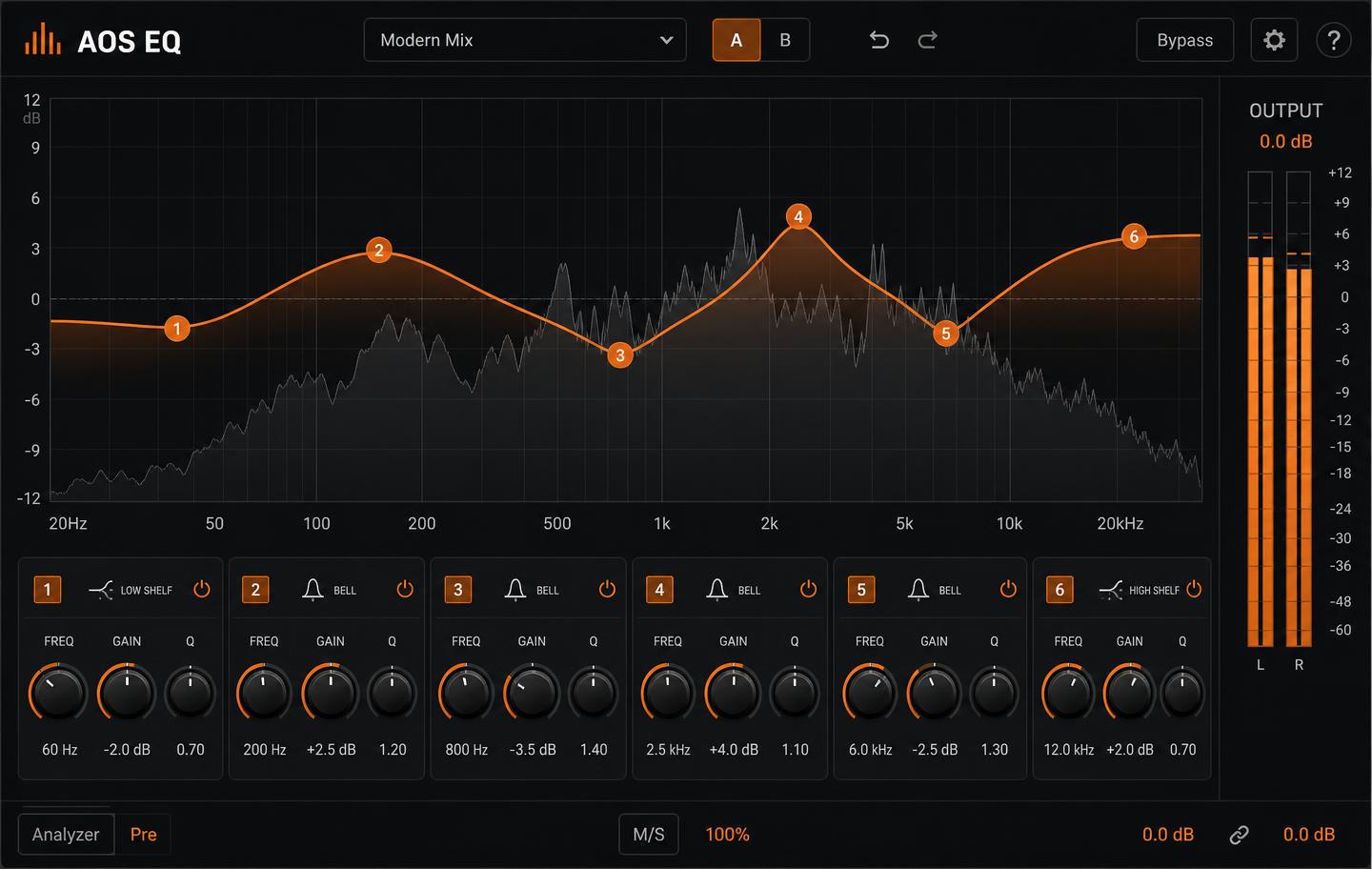This screenshot has height=869, width=1372.
Task: Select band 6 number badge in panel
Action: coord(1059,590)
